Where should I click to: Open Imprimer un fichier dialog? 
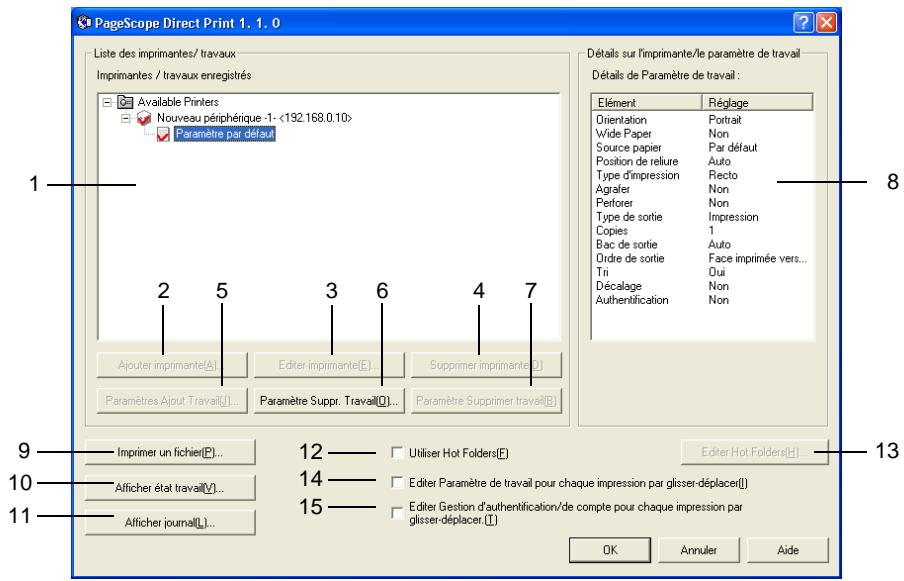click(170, 452)
